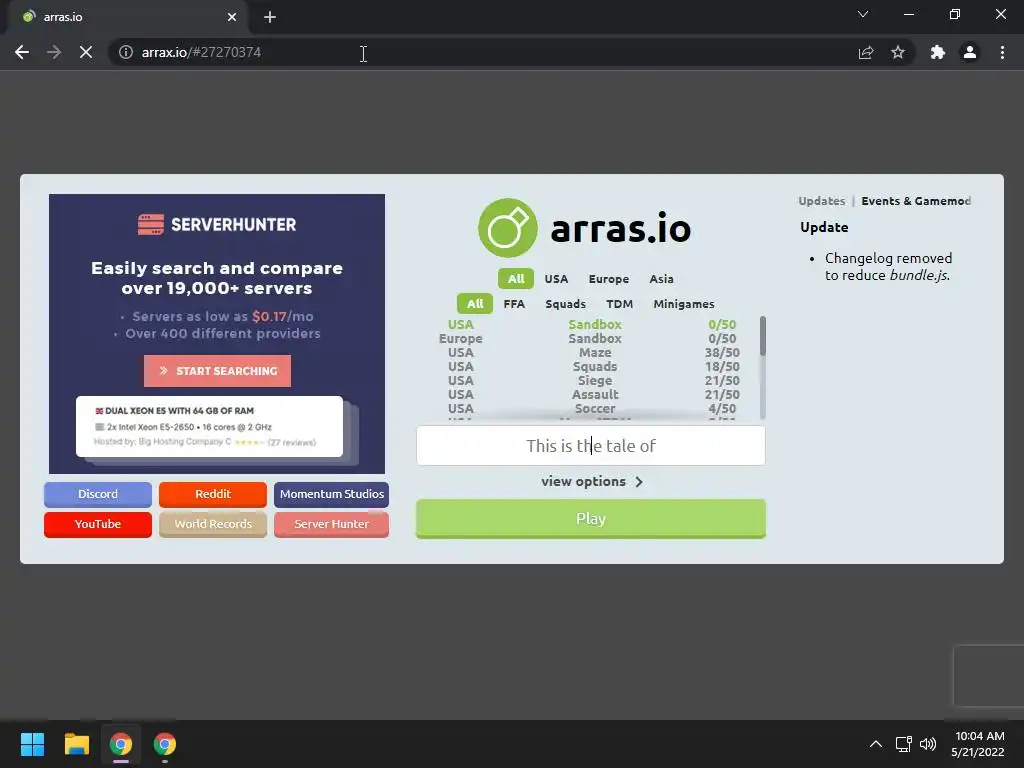Filter game modes by TDM

click(619, 304)
